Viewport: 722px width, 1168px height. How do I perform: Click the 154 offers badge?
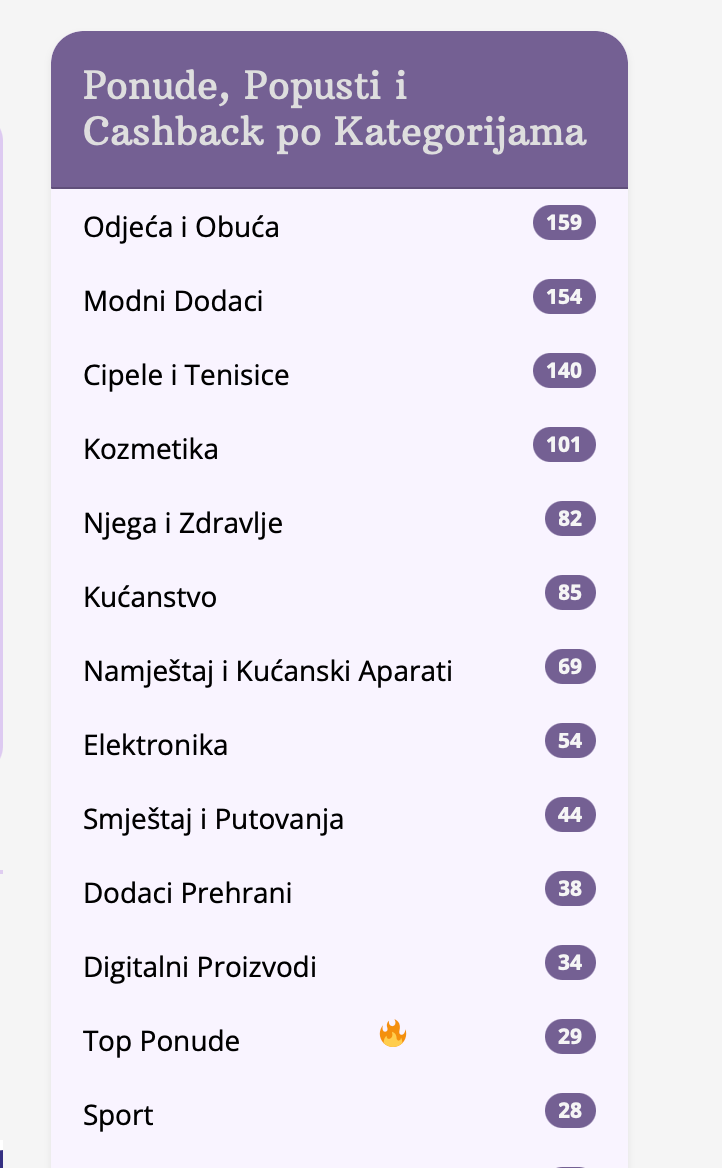[564, 297]
